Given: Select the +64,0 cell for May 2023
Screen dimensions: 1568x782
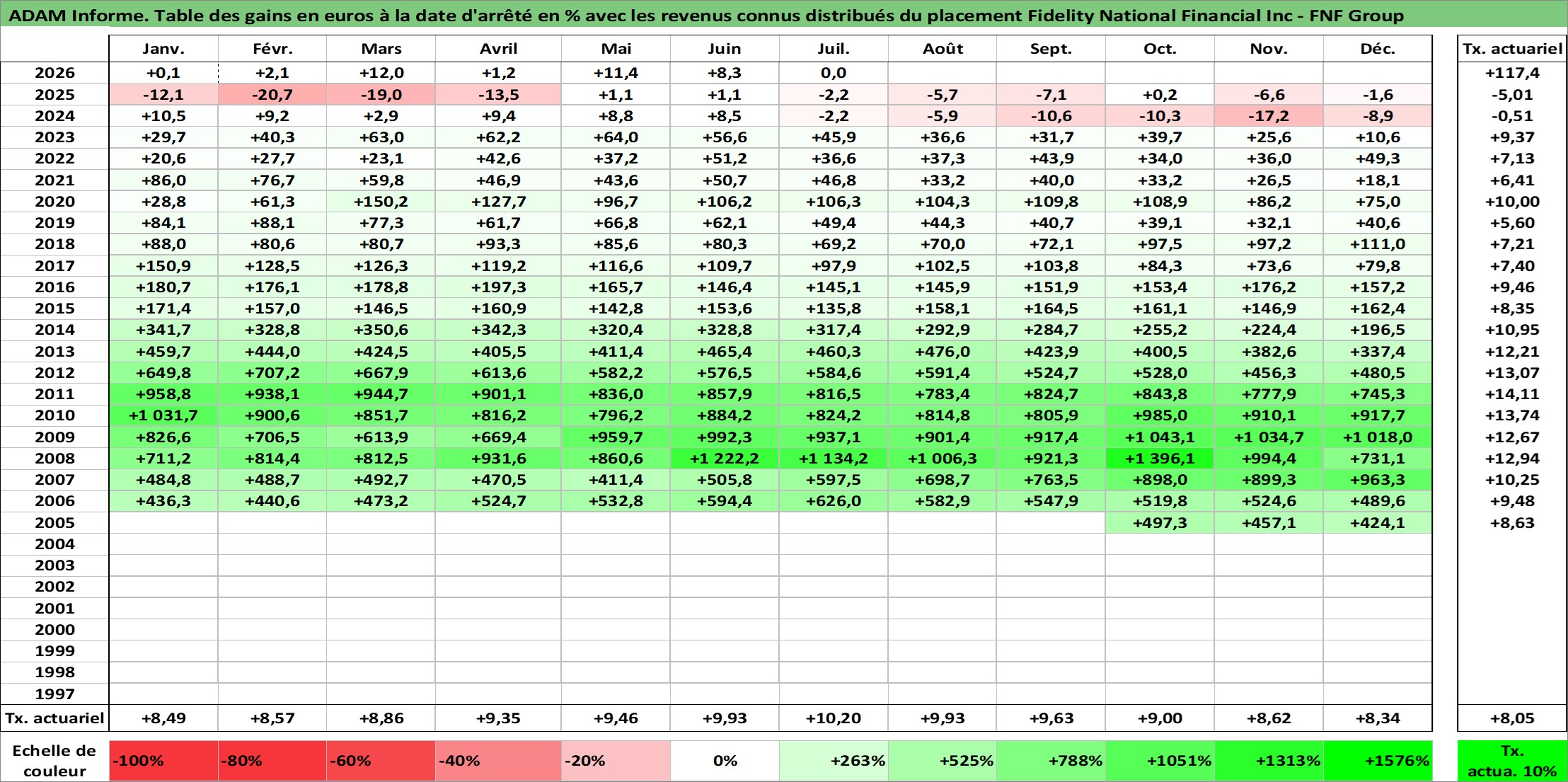Looking at the screenshot, I should (616, 137).
